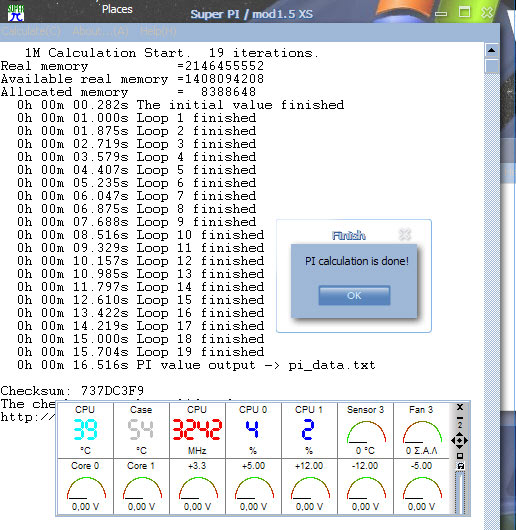516x530 pixels.
Task: Click the Case 54 °C temperature cell
Action: click(x=141, y=430)
